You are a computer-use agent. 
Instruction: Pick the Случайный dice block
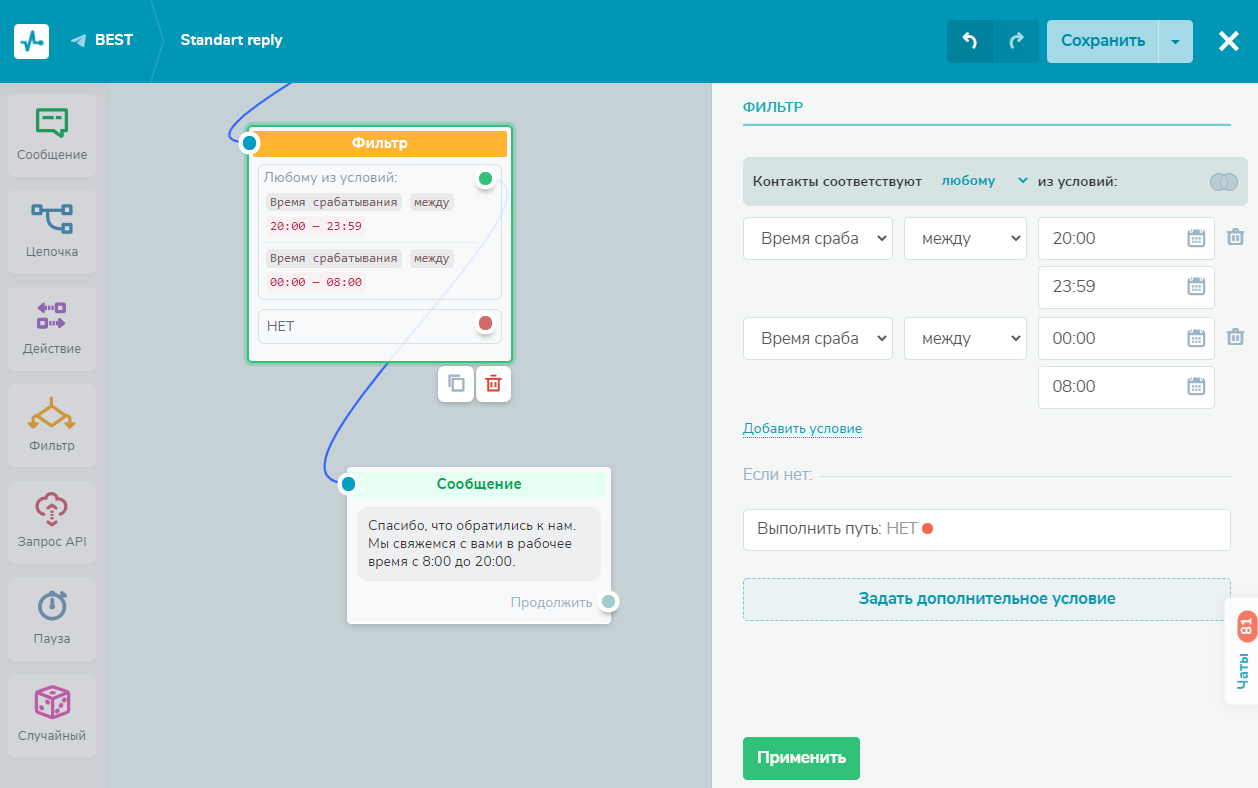coord(52,714)
